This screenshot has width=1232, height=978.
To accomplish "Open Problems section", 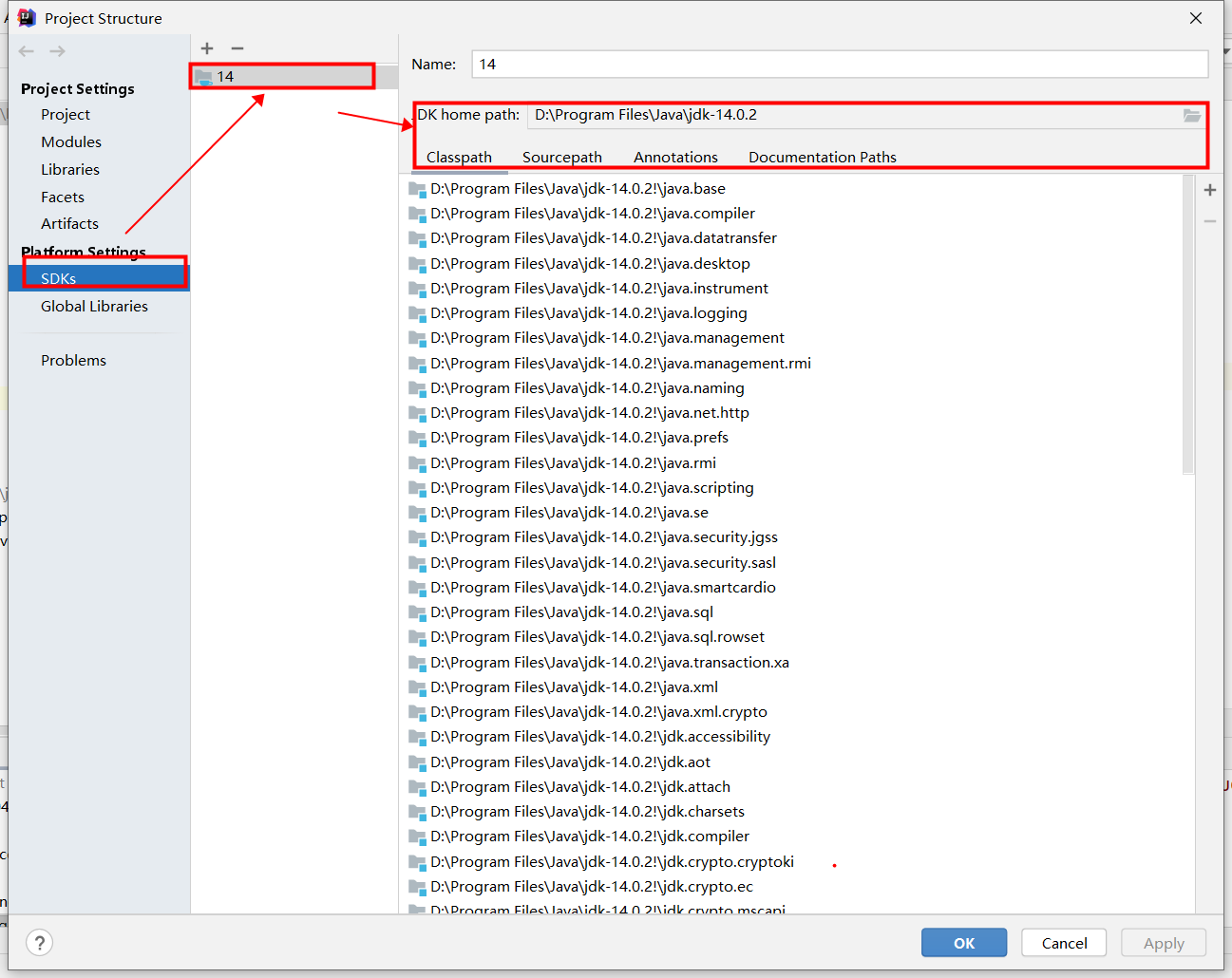I will (73, 360).
